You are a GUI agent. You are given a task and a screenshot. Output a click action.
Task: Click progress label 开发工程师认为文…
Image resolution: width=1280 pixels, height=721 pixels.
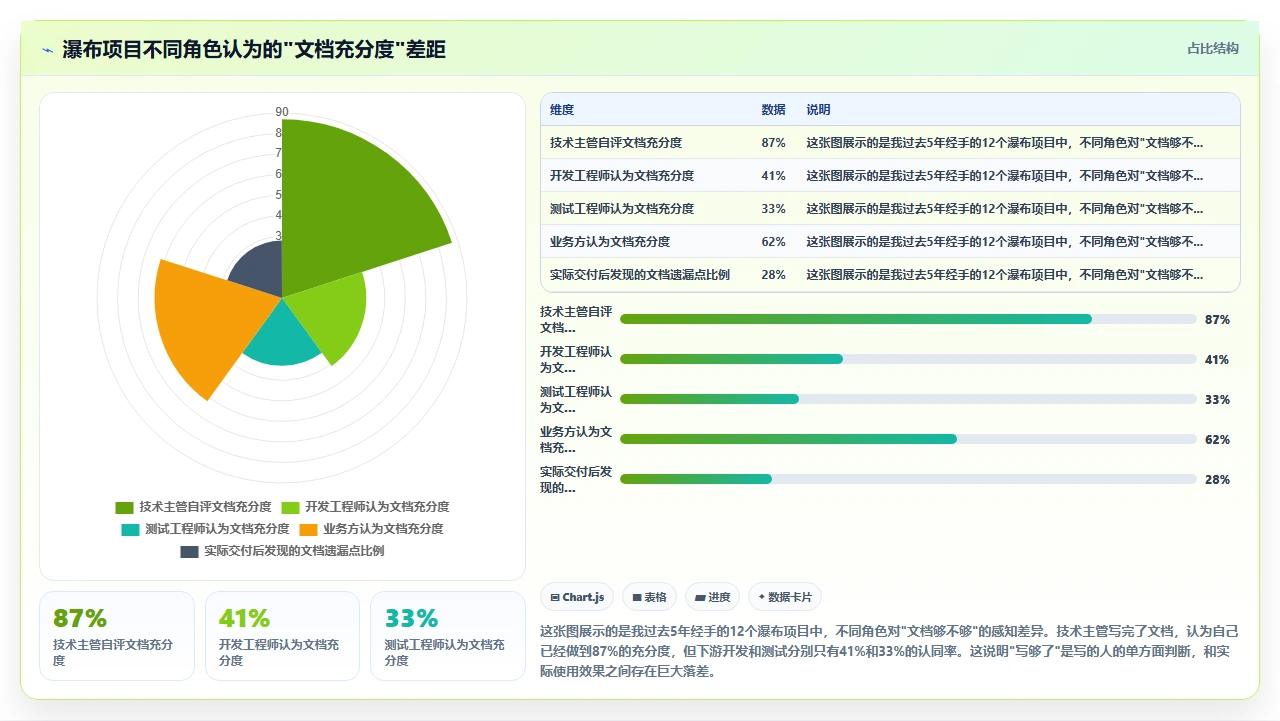point(576,360)
